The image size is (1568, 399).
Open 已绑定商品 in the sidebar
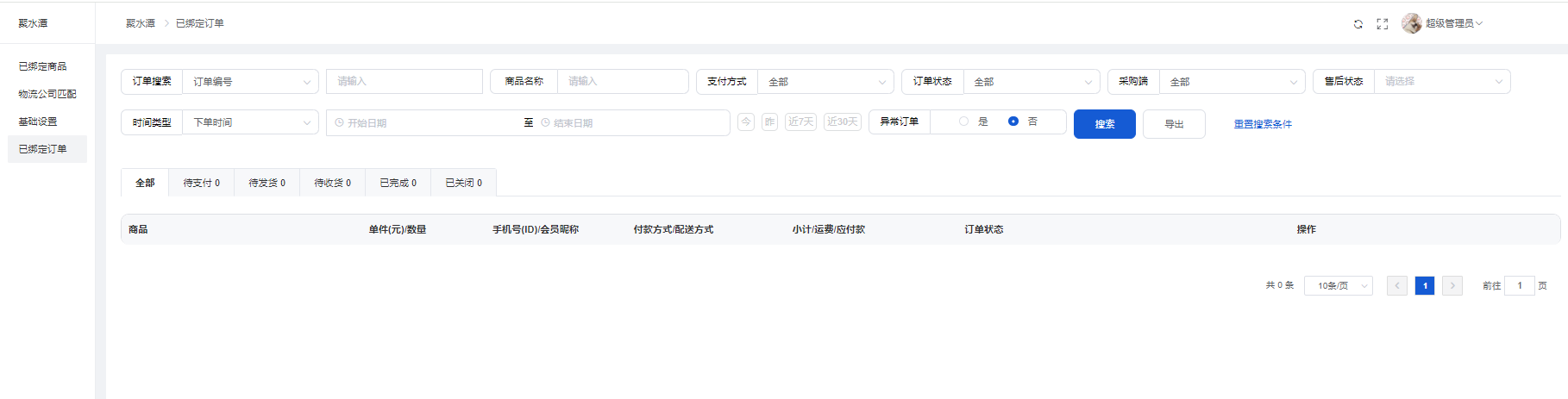pos(47,66)
